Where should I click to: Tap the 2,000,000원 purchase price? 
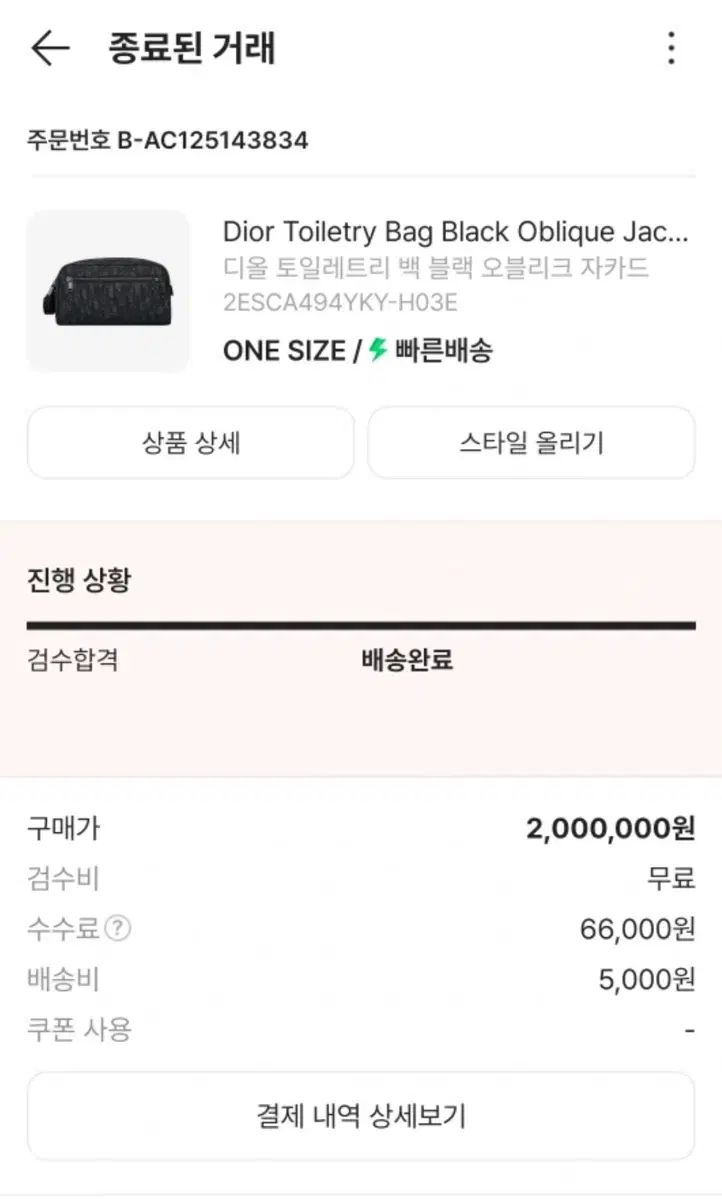point(610,828)
